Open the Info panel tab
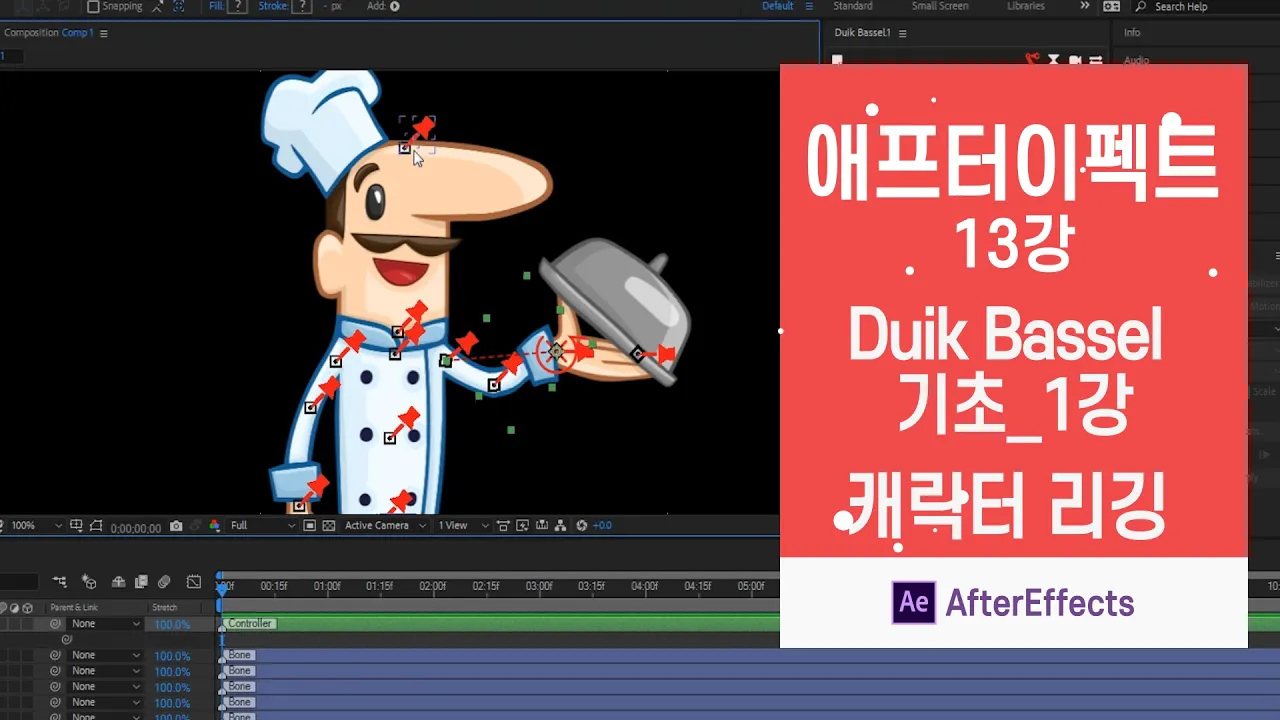1280x720 pixels. tap(1132, 33)
